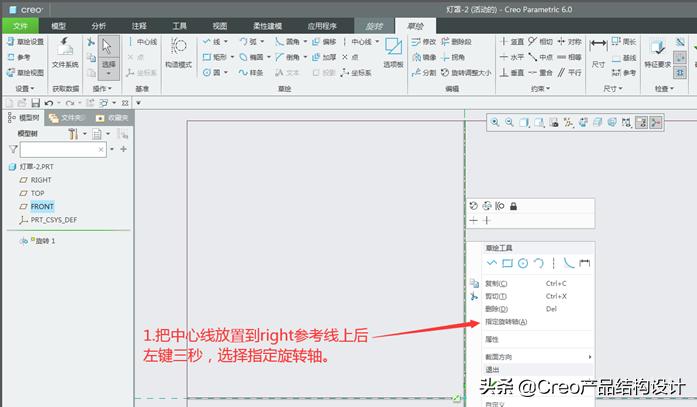Screen dimensions: 697x407
Task: Switch to the 旋转 ribbon tab
Action: pyautogui.click(x=374, y=26)
